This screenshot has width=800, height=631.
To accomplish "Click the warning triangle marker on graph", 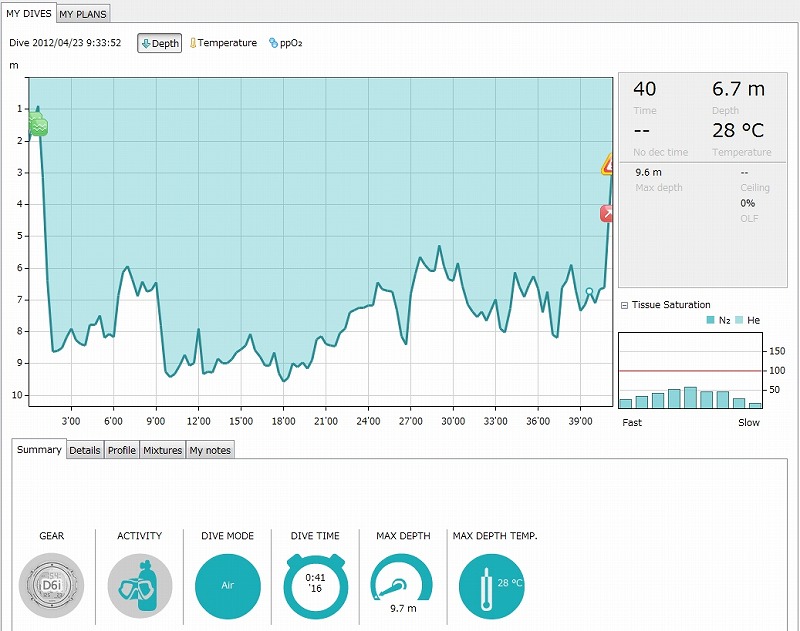I will coord(609,165).
